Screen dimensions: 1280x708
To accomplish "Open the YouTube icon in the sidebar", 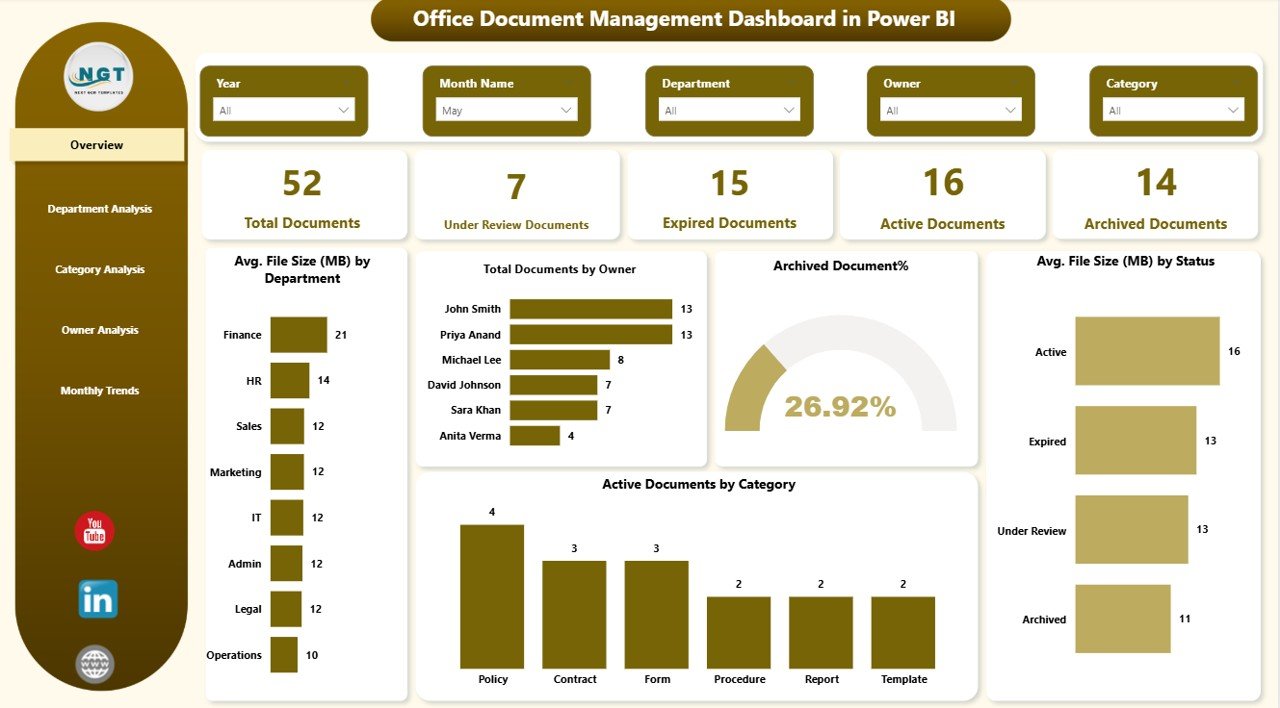I will tap(93, 531).
